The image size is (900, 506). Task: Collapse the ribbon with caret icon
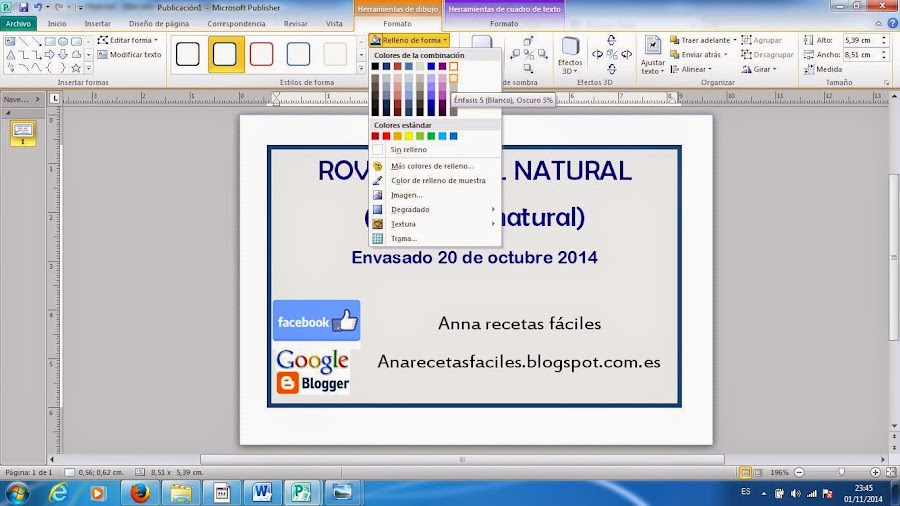(x=879, y=24)
